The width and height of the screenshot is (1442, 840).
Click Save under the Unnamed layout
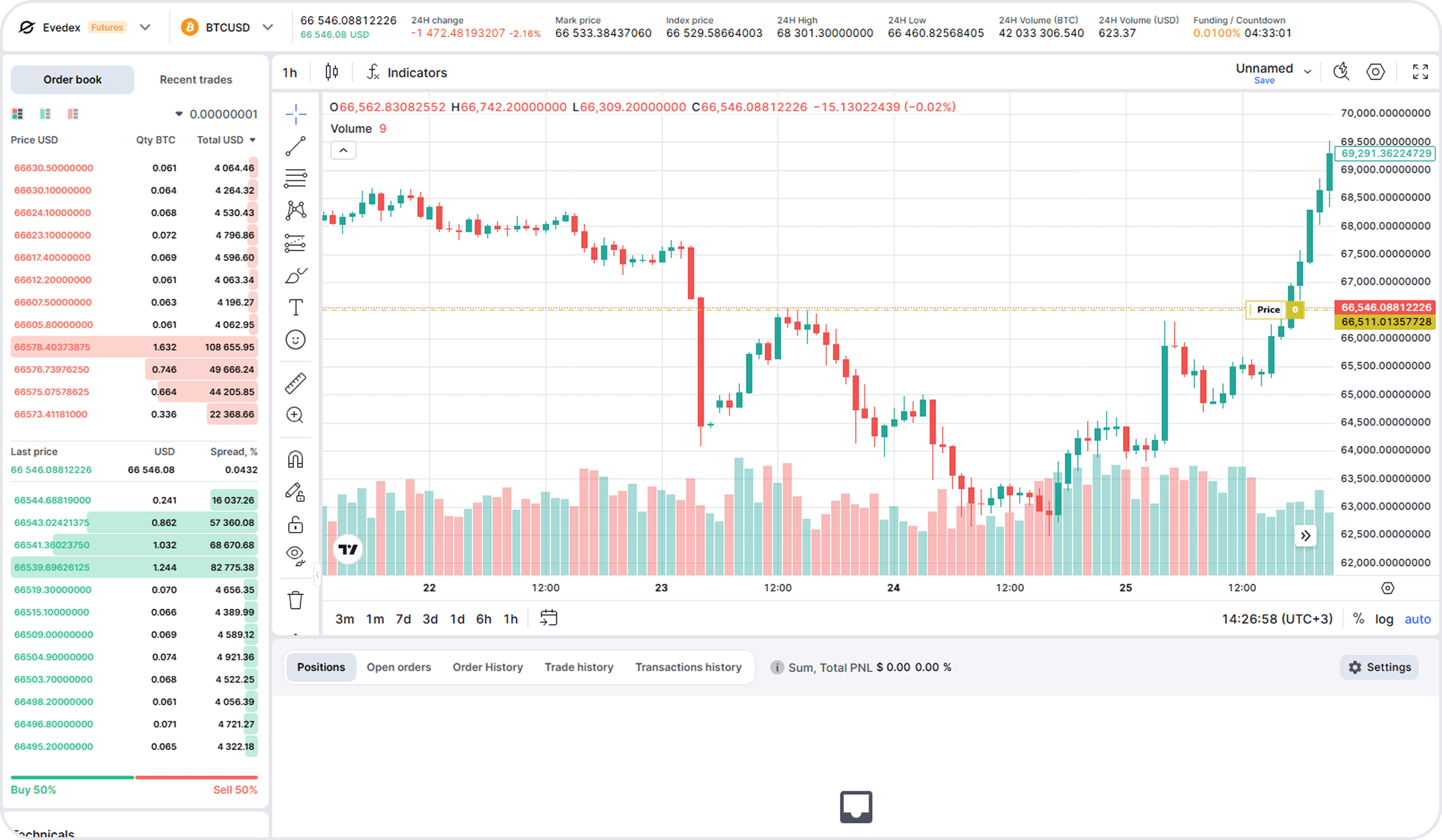[x=1264, y=80]
